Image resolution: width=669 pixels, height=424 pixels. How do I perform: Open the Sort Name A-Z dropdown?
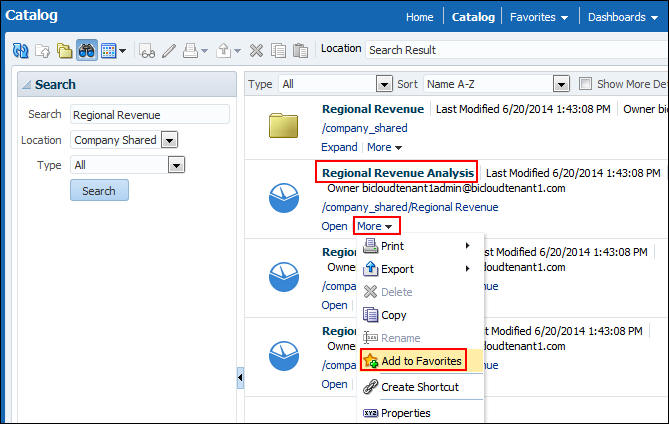[x=561, y=84]
